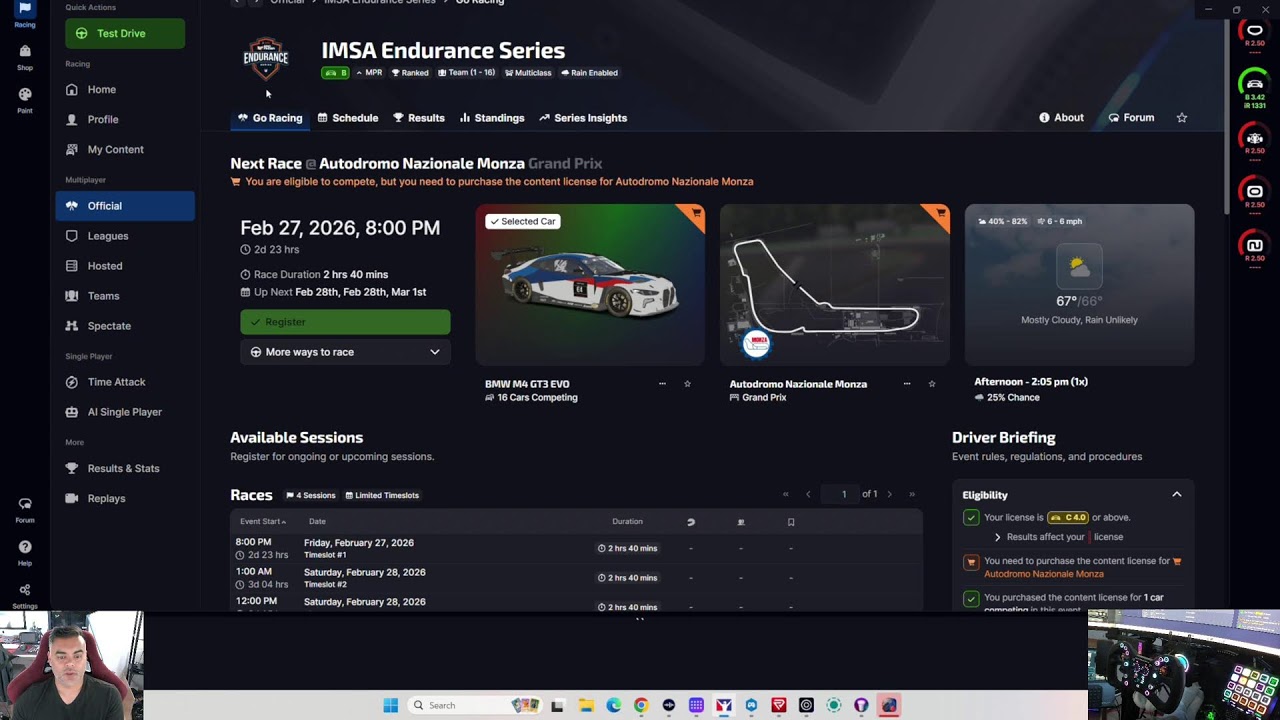Switch to the Series Insights tab
Screen dimensions: 1280x720
583,118
